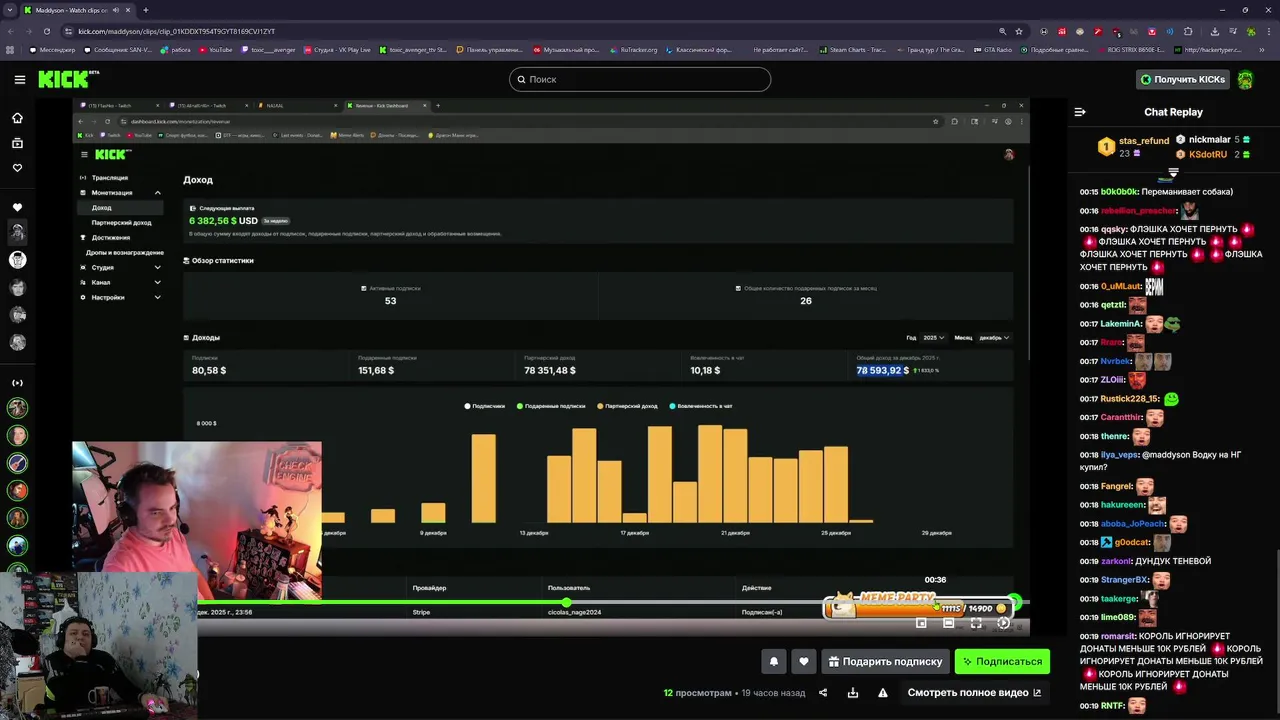
Task: Switch clip player to theater mode
Action: [949, 623]
